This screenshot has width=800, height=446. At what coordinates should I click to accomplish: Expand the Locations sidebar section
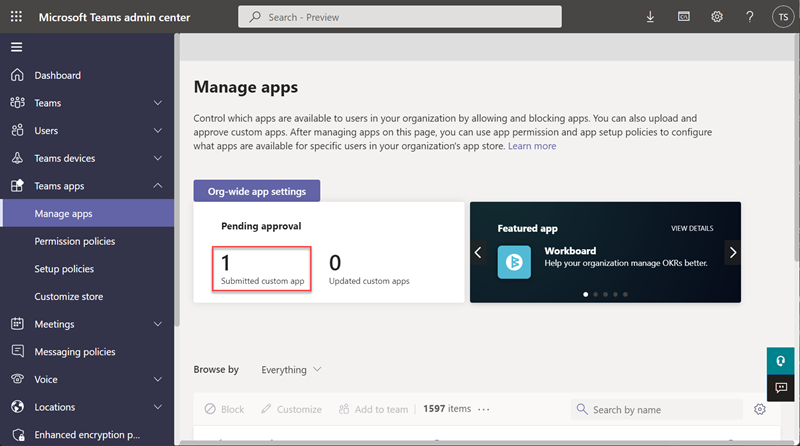(158, 406)
